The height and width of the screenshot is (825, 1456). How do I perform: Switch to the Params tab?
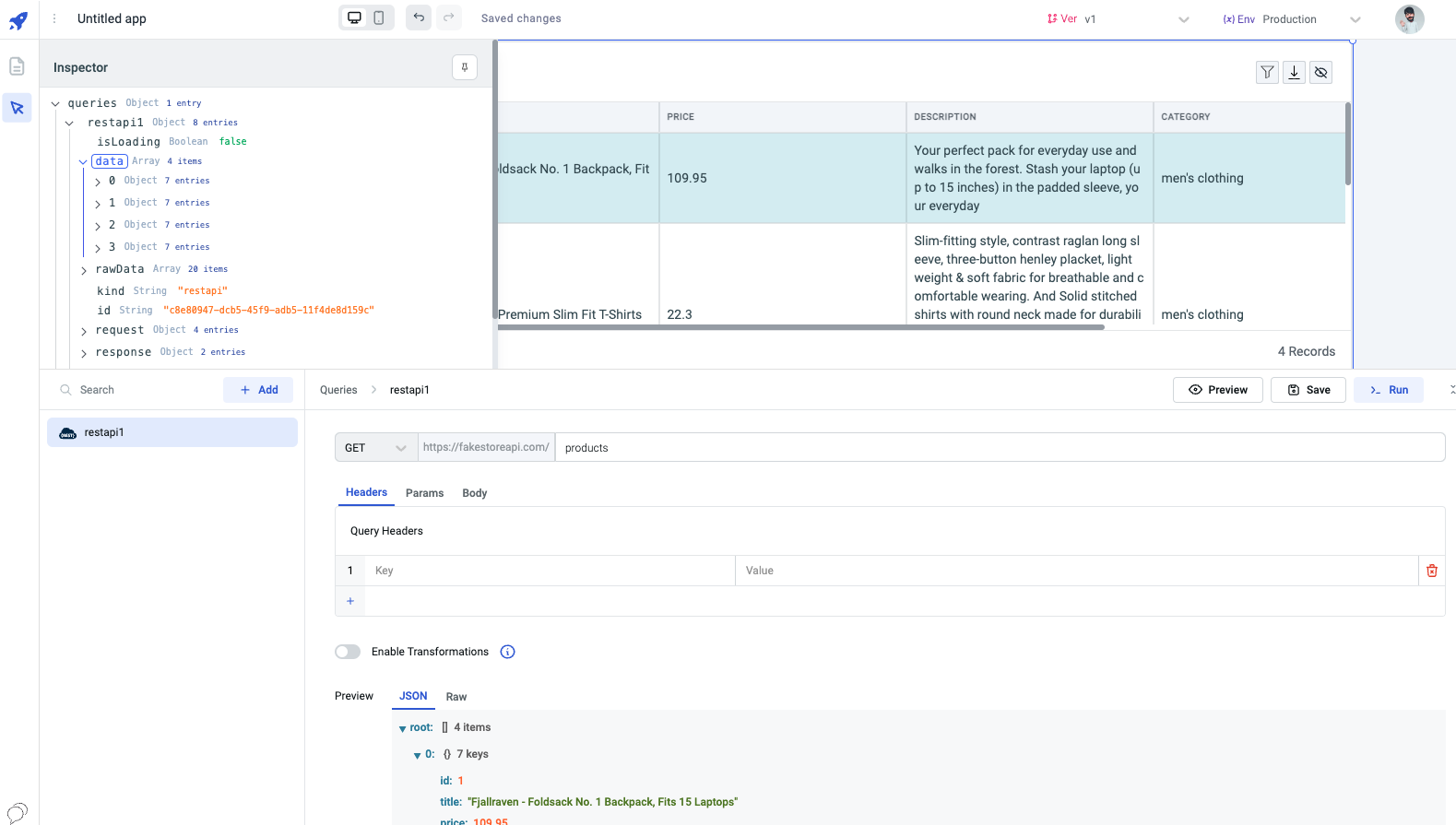424,493
